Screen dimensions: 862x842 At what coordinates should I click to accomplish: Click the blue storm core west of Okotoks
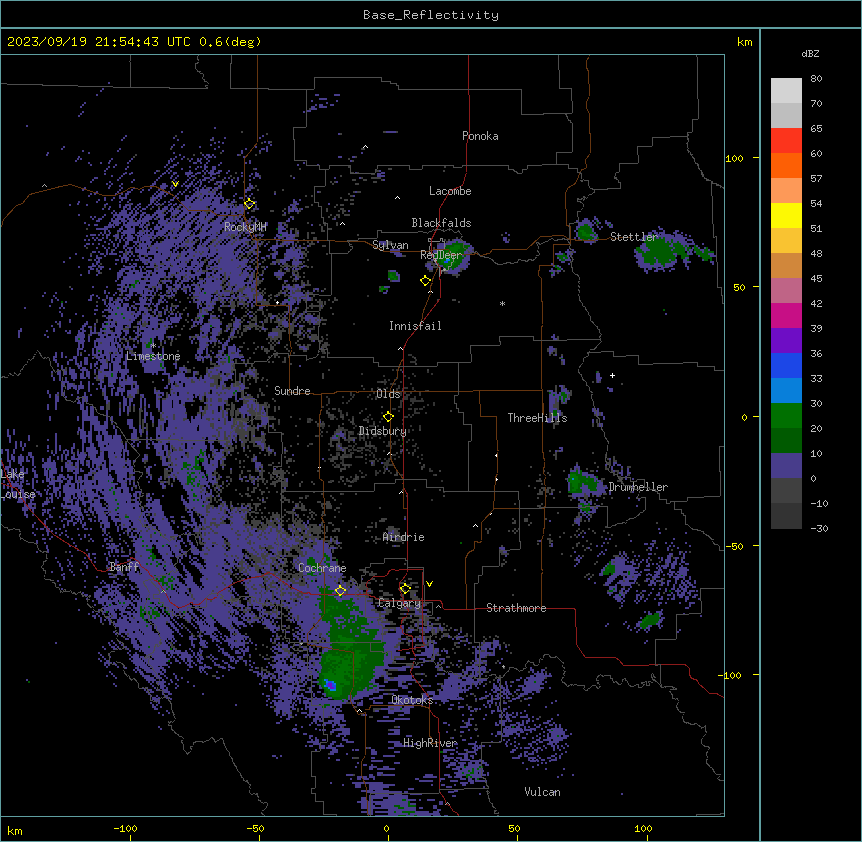point(330,685)
